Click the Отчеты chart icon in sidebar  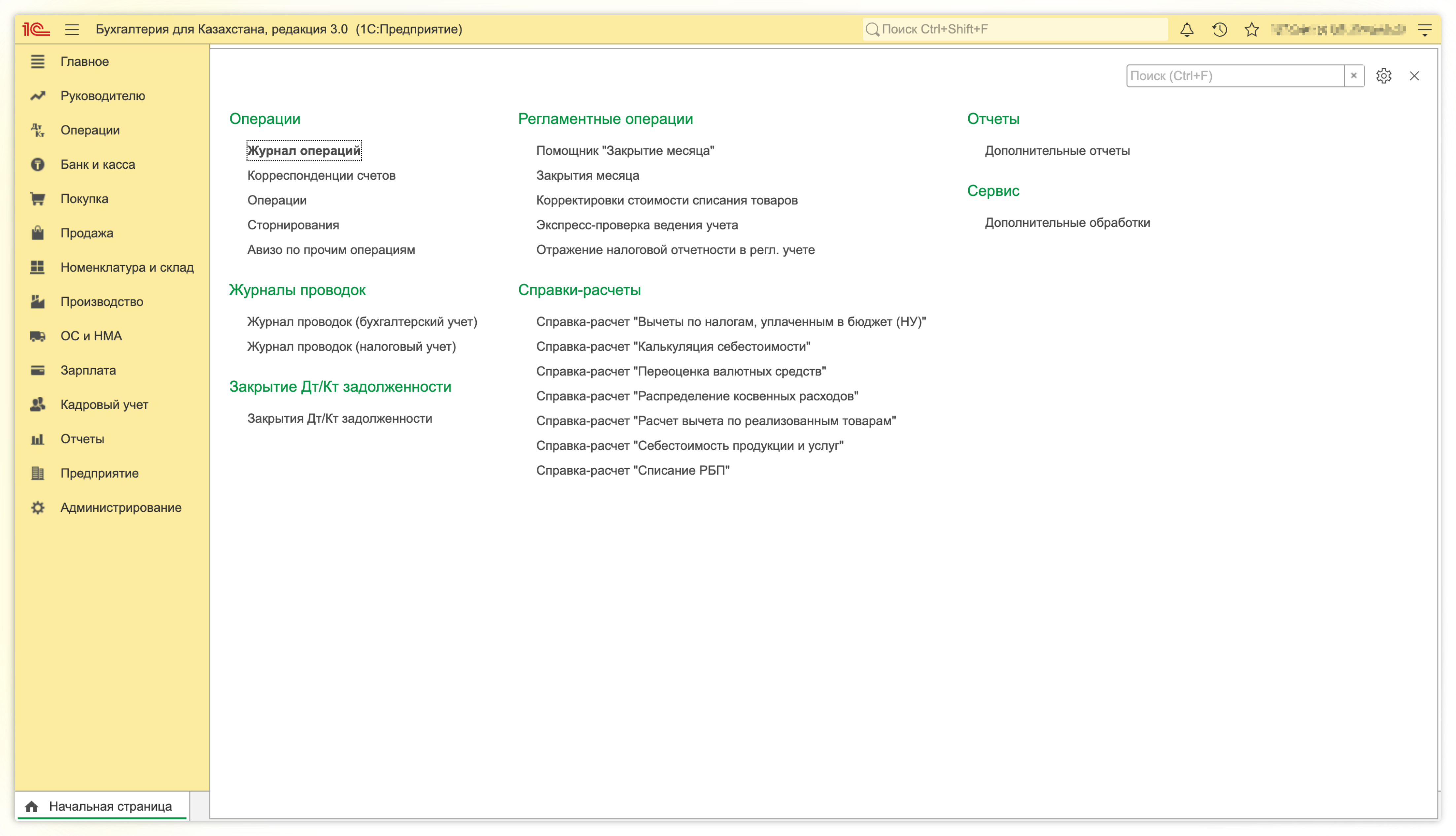click(x=37, y=439)
